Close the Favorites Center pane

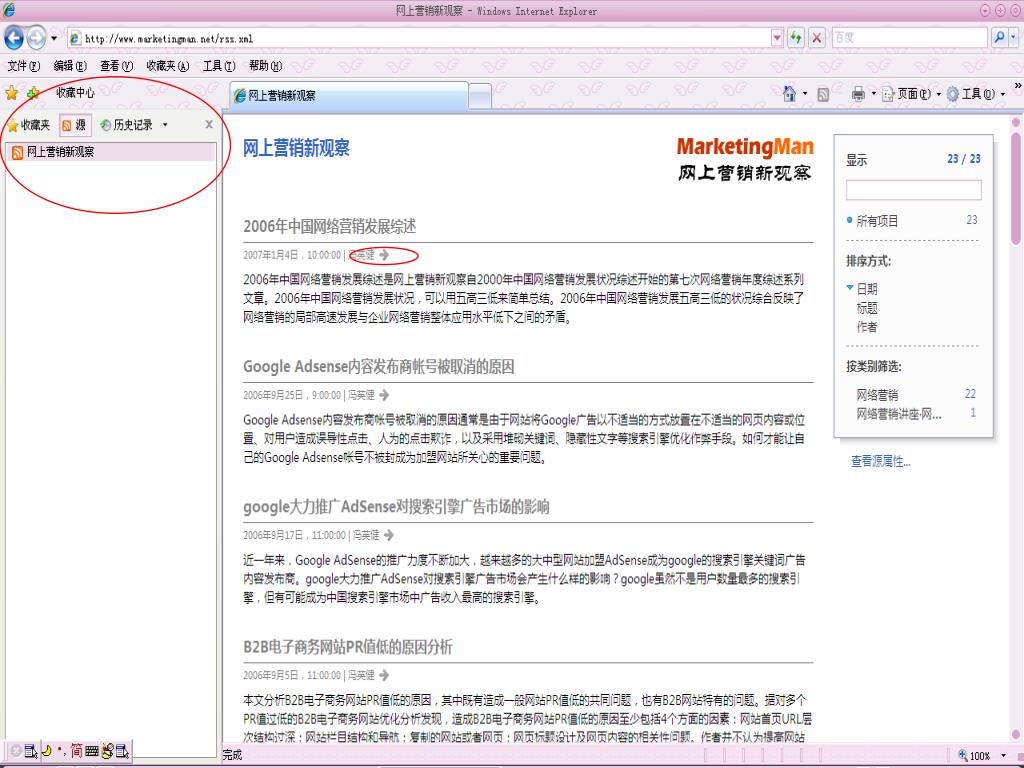click(x=209, y=124)
